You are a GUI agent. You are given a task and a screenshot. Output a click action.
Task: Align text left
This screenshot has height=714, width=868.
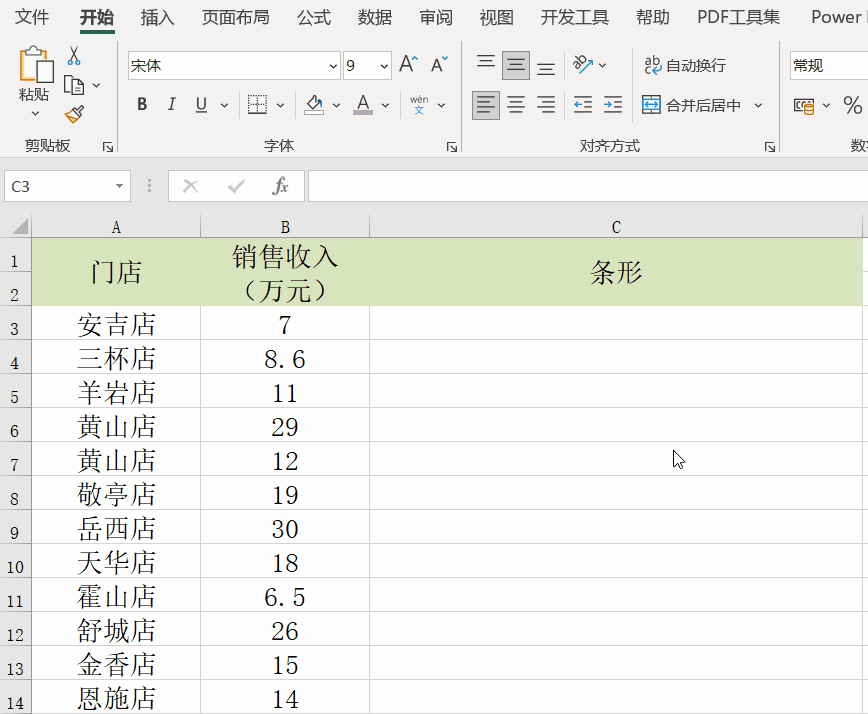point(485,105)
